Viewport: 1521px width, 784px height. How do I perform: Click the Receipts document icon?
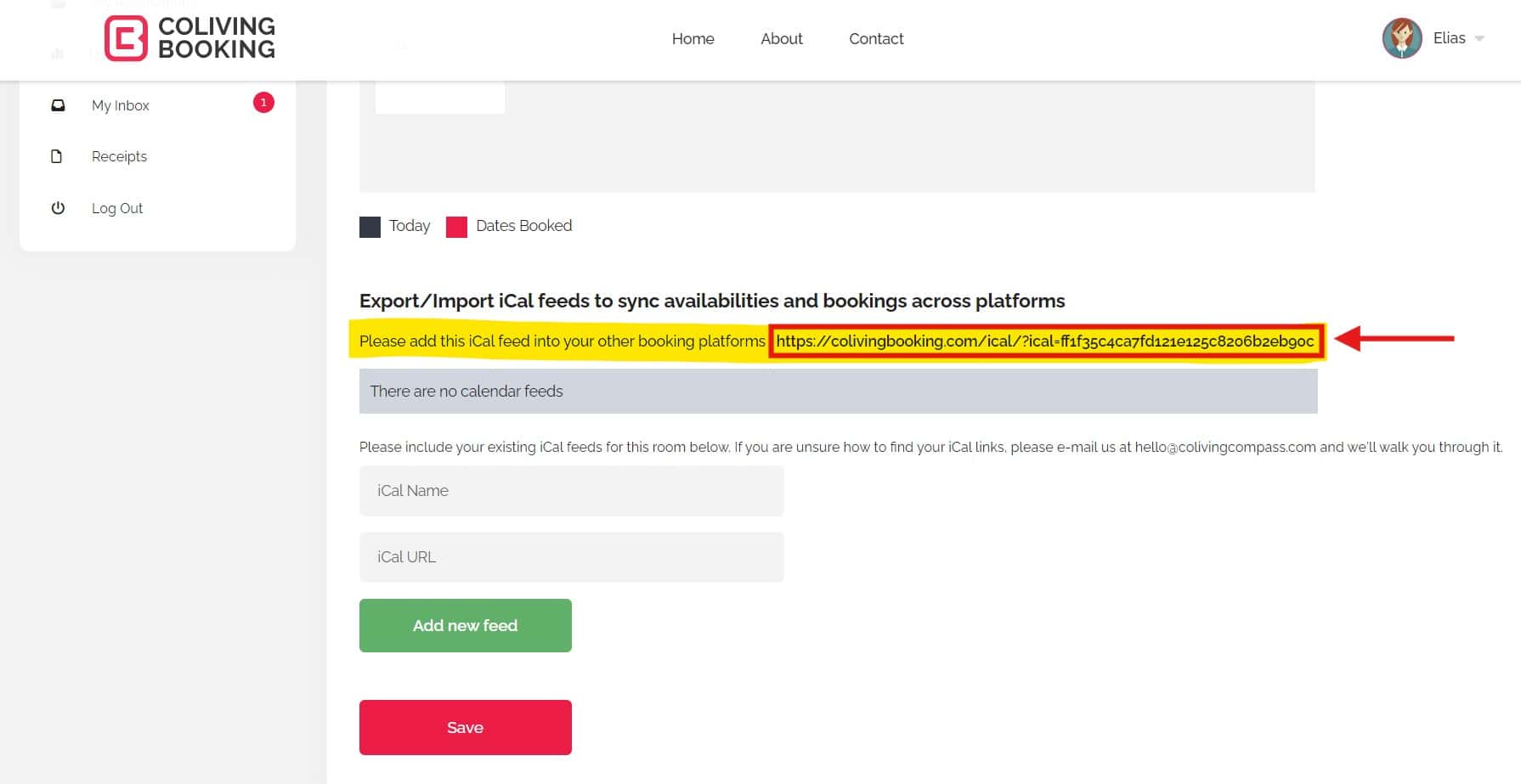click(57, 156)
